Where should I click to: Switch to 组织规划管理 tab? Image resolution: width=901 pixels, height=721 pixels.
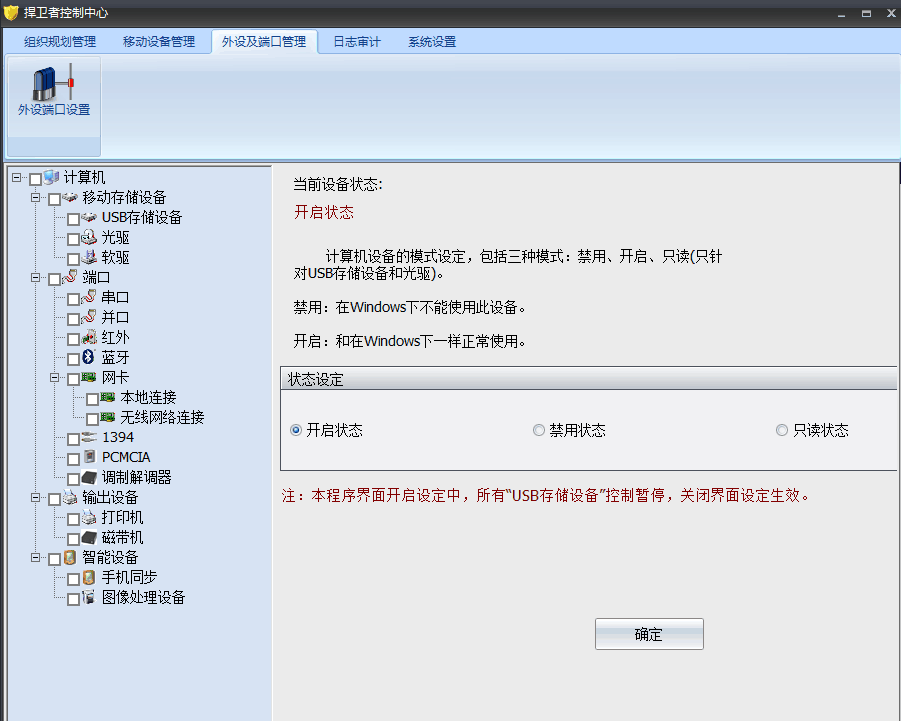(60, 42)
